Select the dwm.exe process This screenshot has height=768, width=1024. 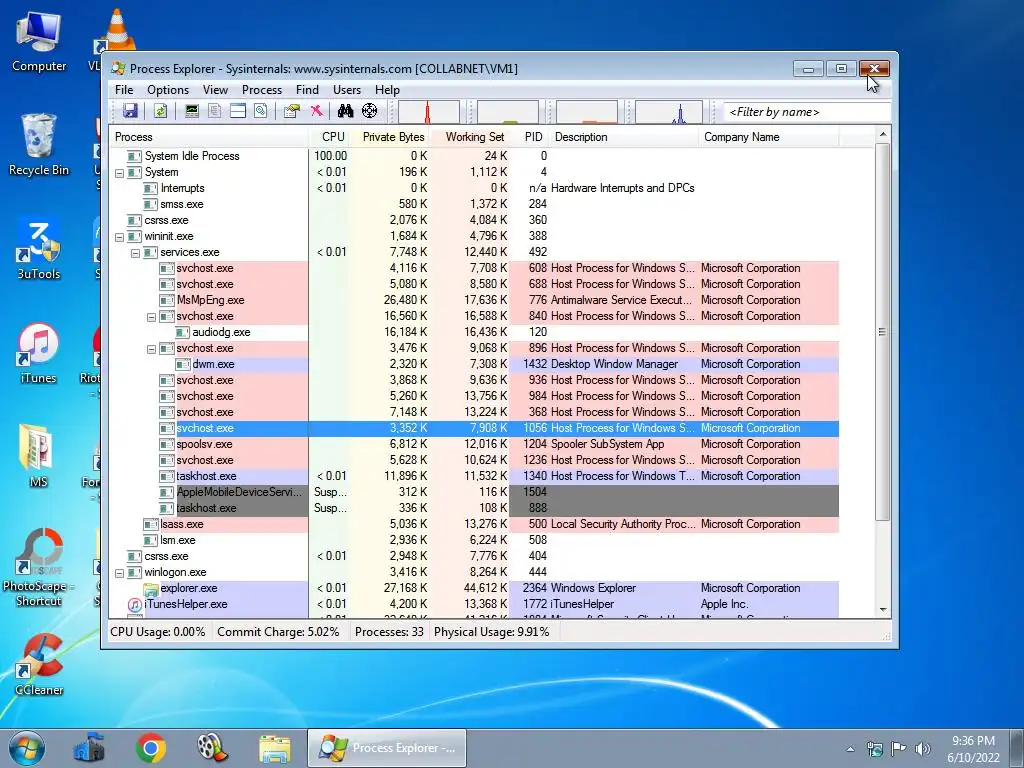(x=474, y=364)
